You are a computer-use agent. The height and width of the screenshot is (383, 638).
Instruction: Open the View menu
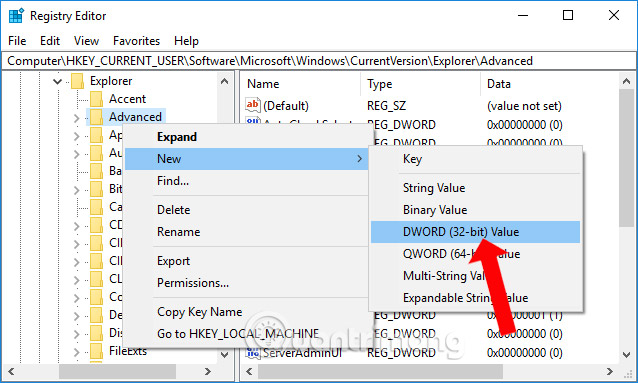point(86,41)
